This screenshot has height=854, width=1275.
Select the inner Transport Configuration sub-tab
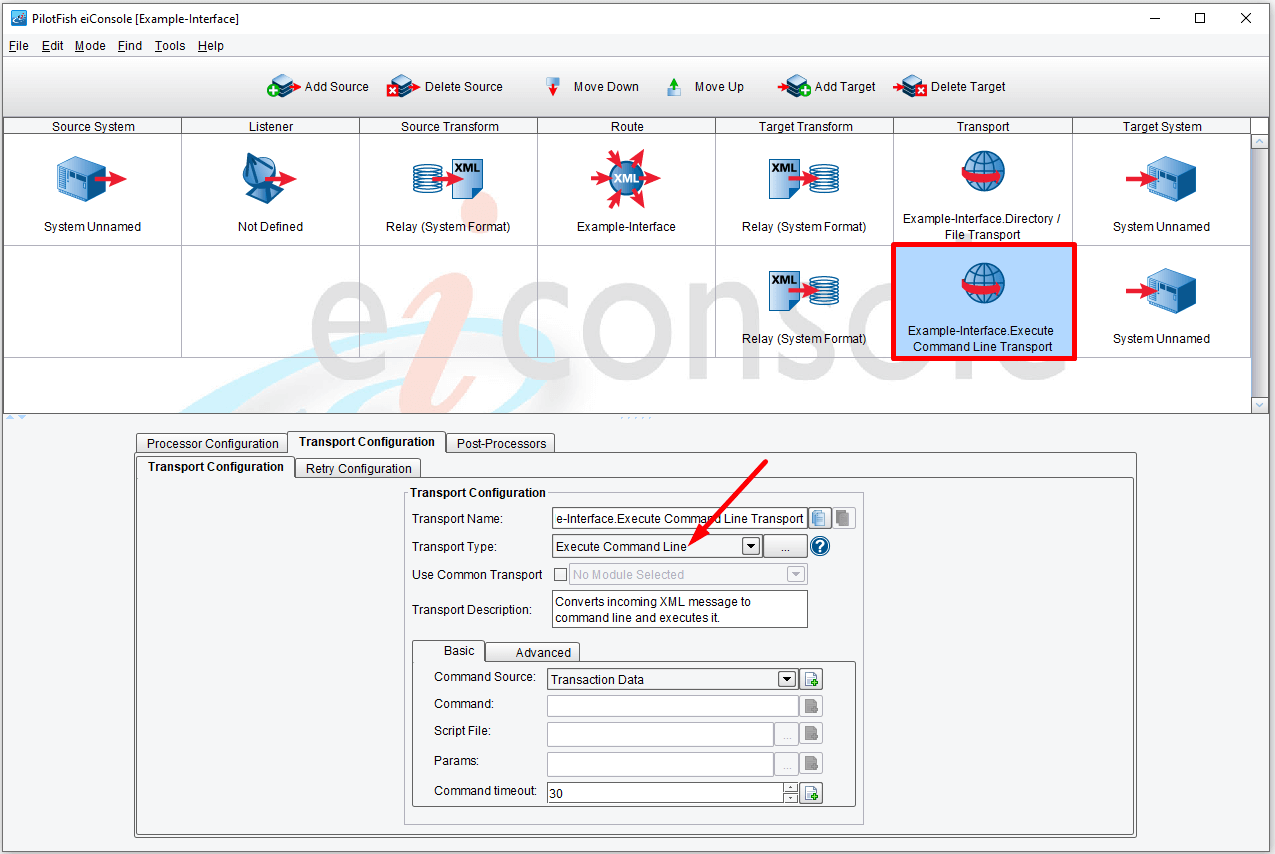215,467
